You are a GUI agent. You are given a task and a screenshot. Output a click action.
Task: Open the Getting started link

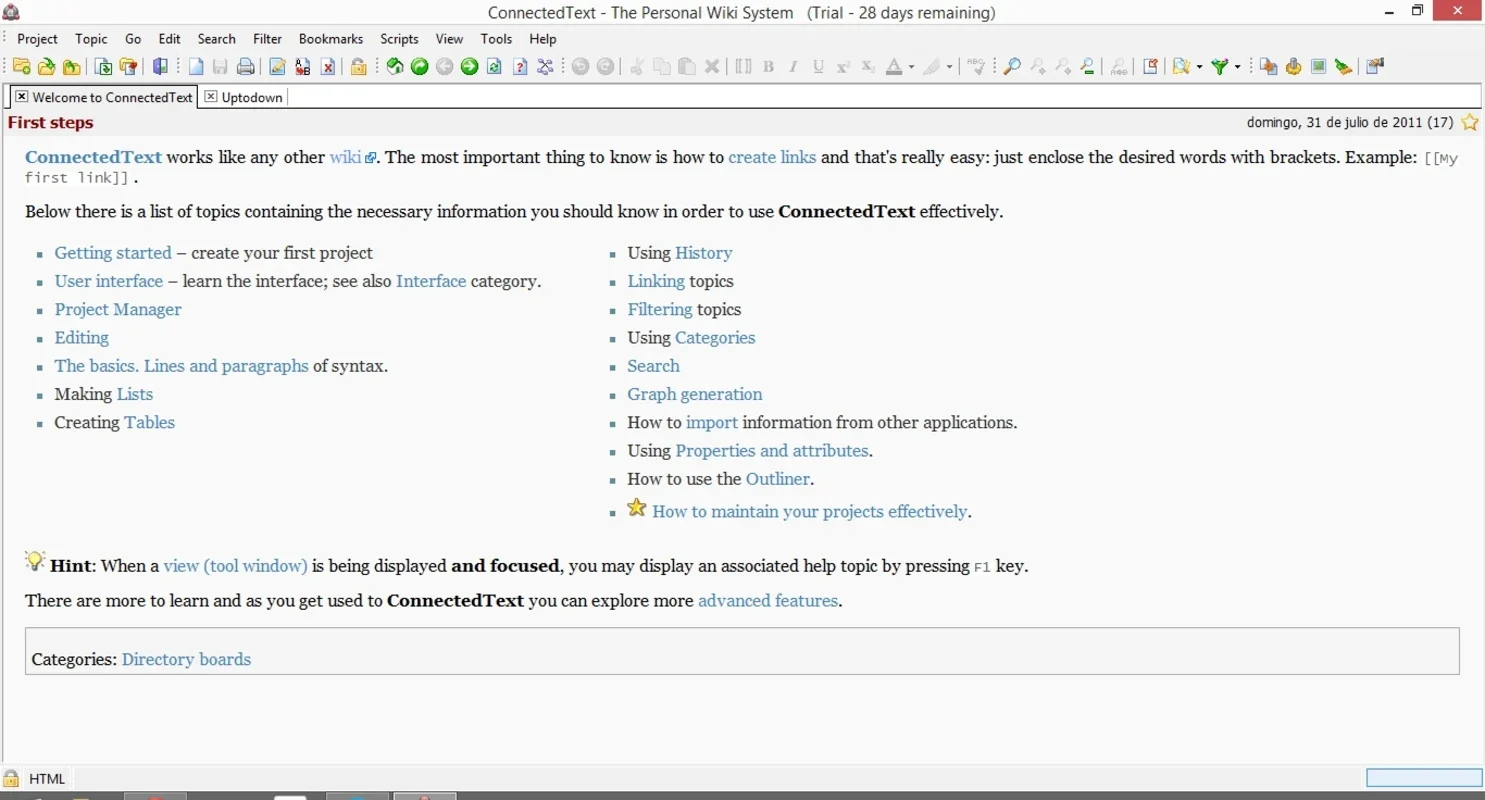pyautogui.click(x=113, y=253)
